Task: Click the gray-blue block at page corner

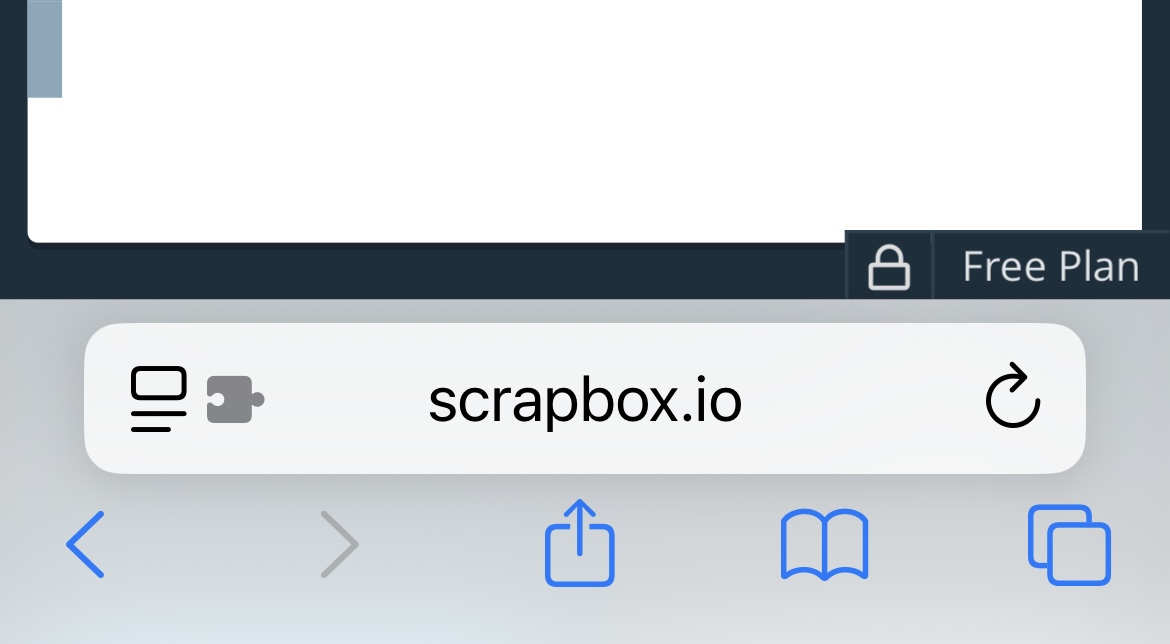Action: pos(45,49)
